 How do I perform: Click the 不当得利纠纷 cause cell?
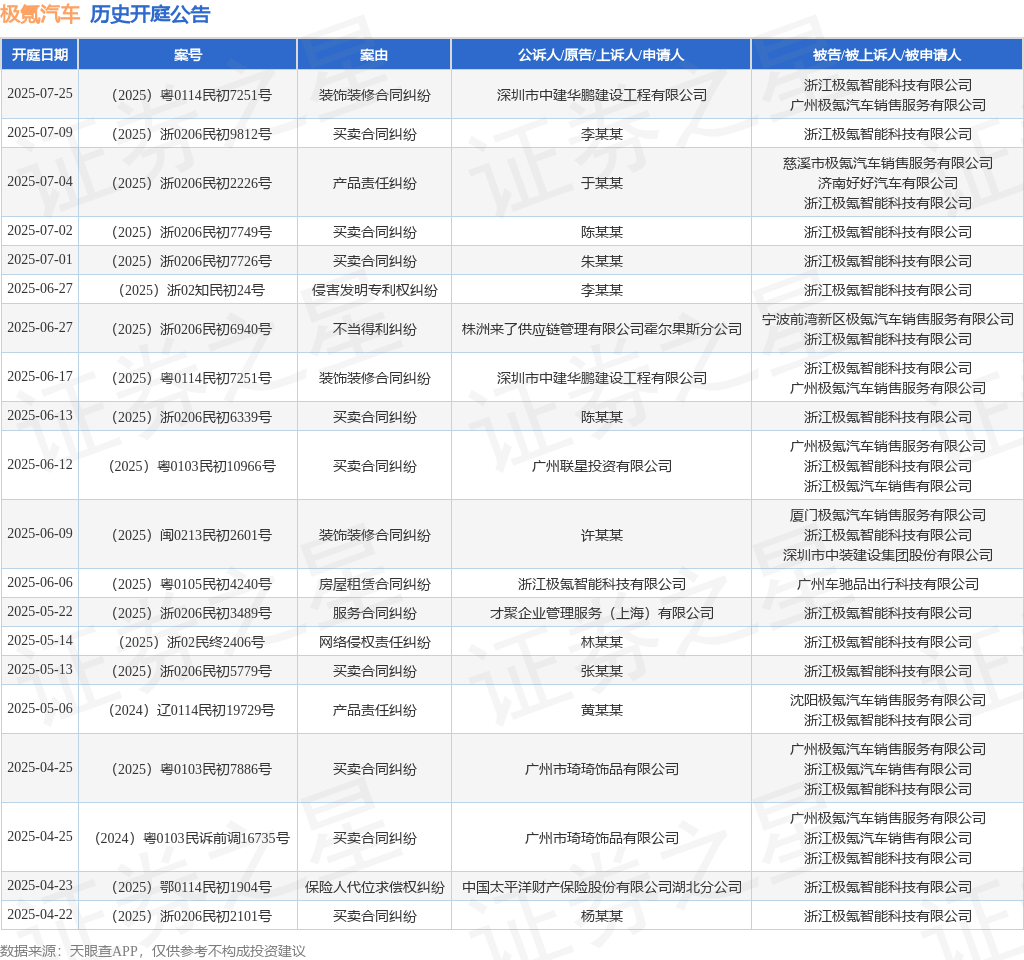point(374,329)
